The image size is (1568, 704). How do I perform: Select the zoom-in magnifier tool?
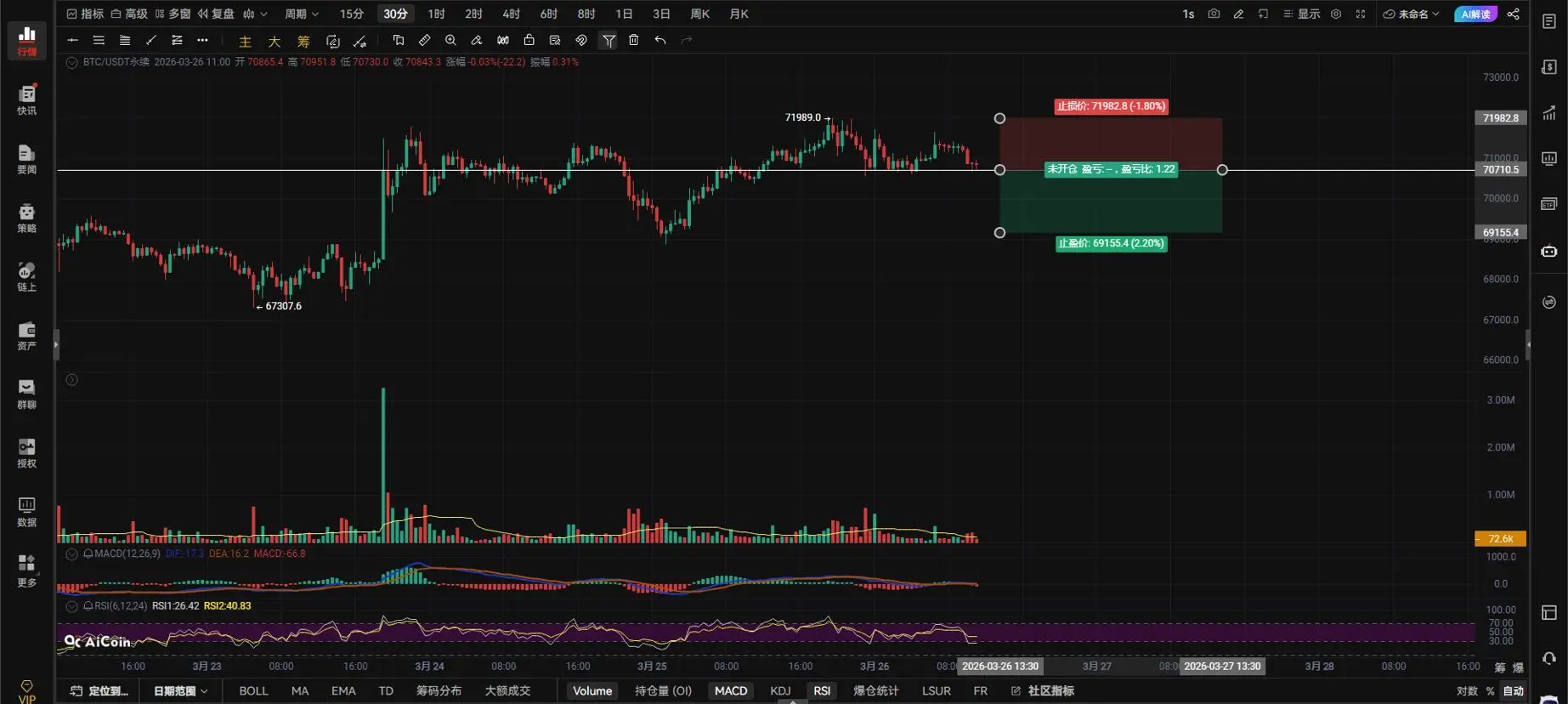450,40
